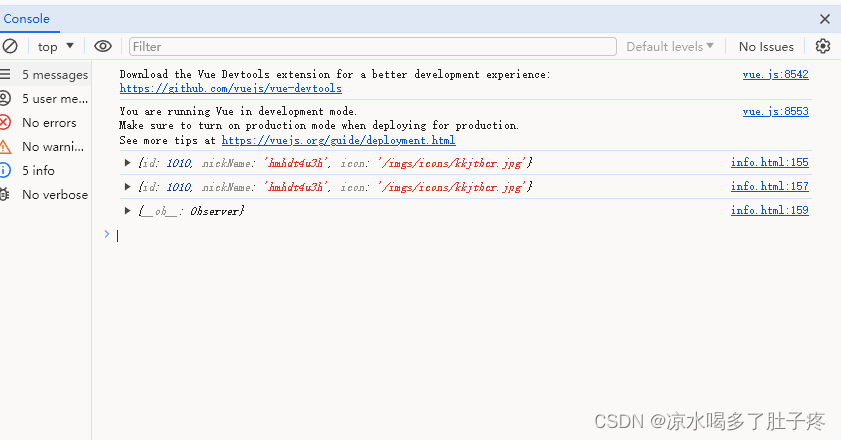
Task: Click the red error icon
Action: (5, 122)
